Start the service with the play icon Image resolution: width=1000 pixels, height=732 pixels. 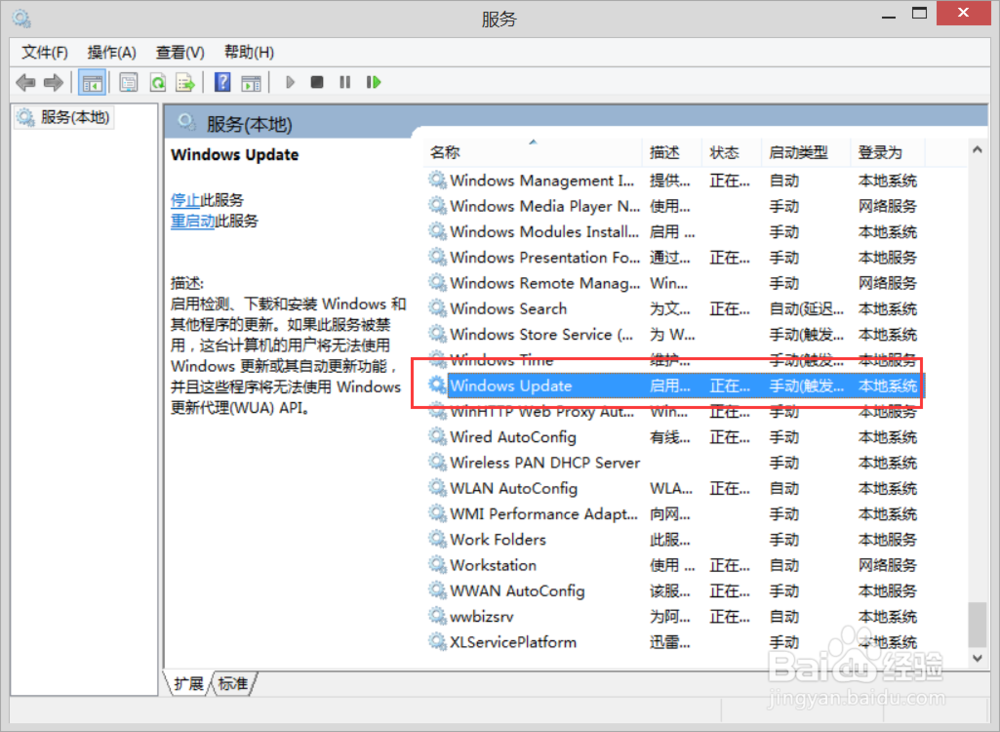[x=290, y=82]
